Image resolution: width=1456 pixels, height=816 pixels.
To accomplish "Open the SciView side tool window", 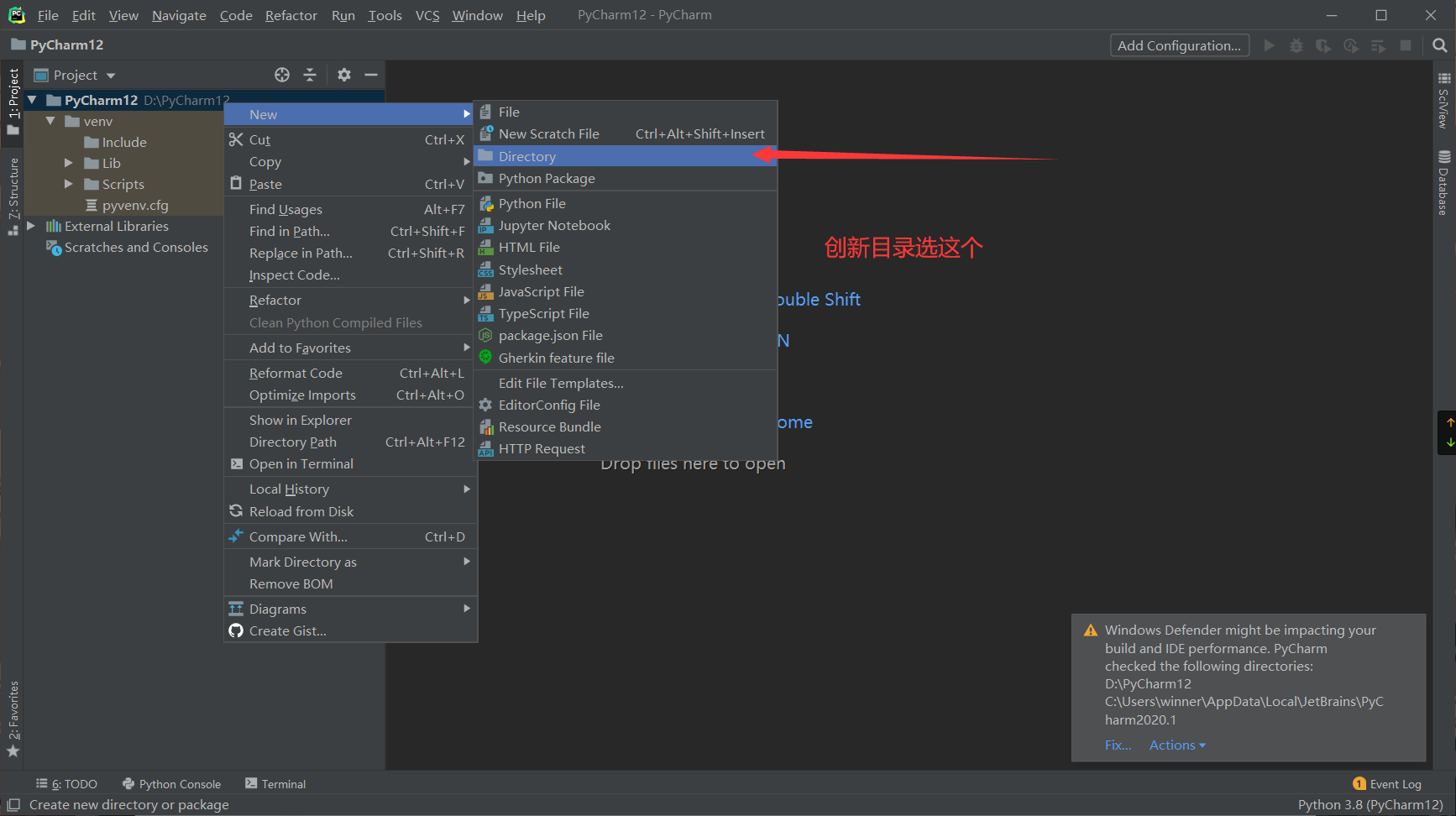I will [x=1444, y=101].
